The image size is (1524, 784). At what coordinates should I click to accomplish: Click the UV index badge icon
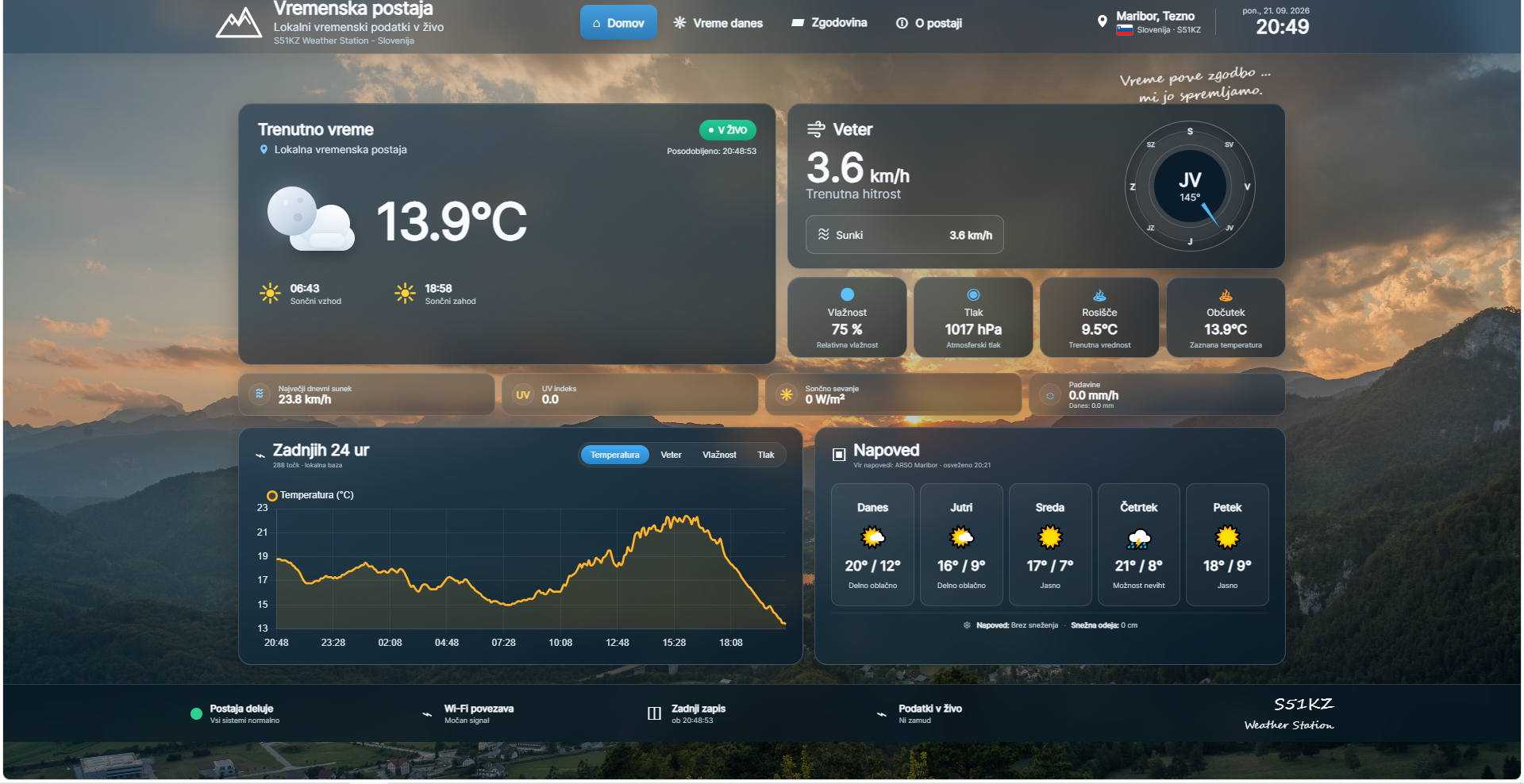(523, 394)
